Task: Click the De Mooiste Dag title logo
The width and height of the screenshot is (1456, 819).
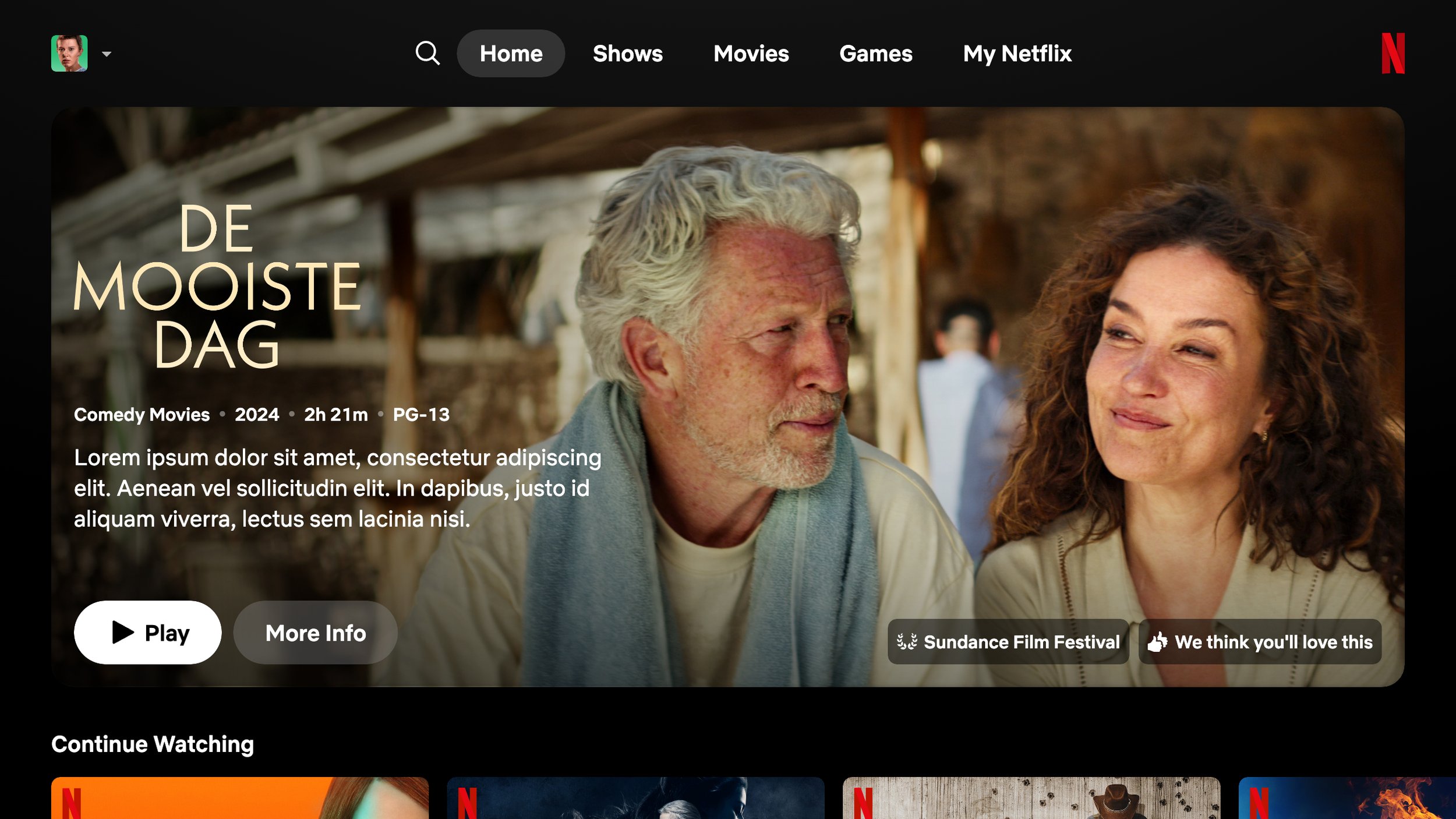Action: (217, 285)
